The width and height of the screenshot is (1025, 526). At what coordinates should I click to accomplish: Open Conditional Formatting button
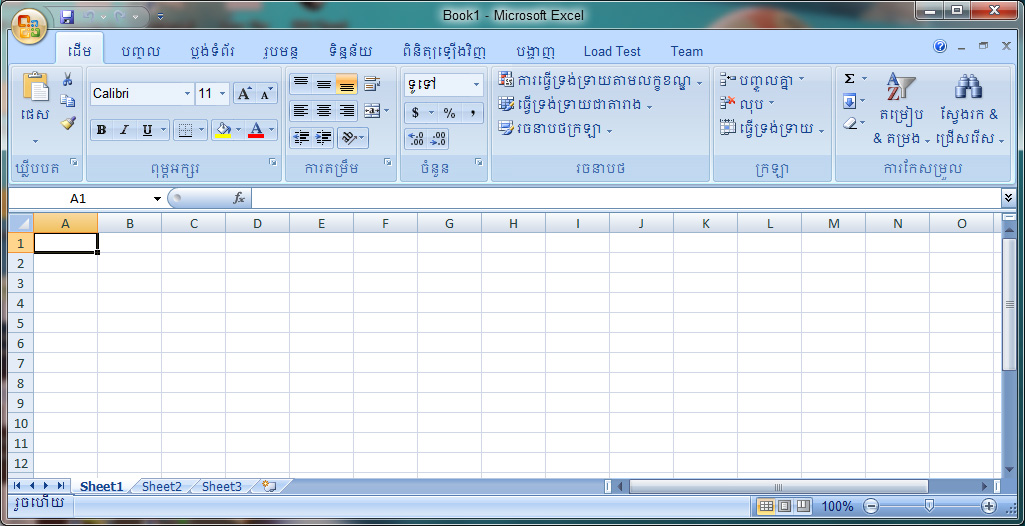[600, 81]
